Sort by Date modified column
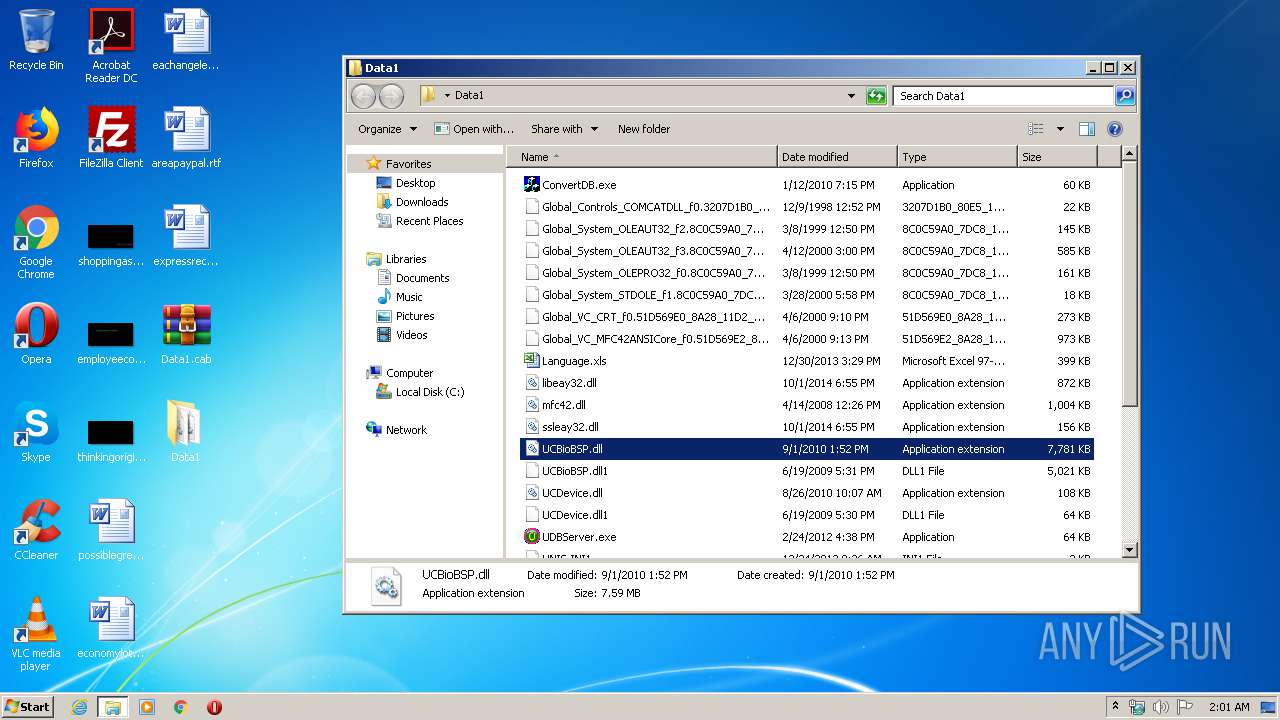1280x720 pixels. click(837, 157)
